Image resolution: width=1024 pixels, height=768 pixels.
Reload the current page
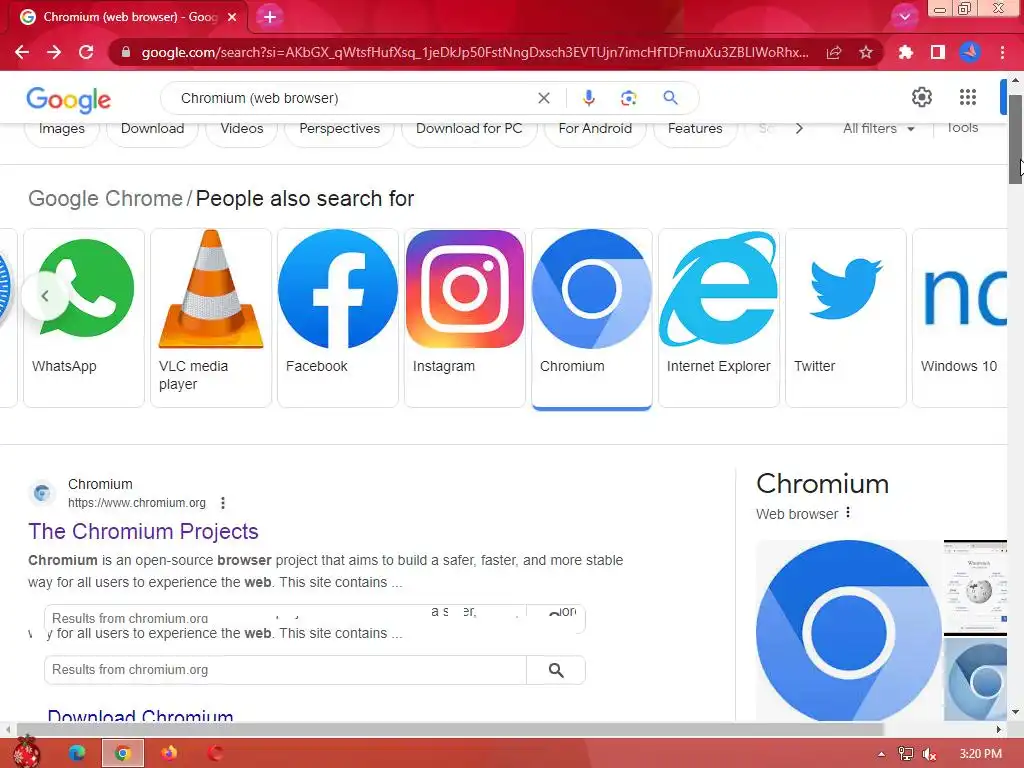pos(86,52)
